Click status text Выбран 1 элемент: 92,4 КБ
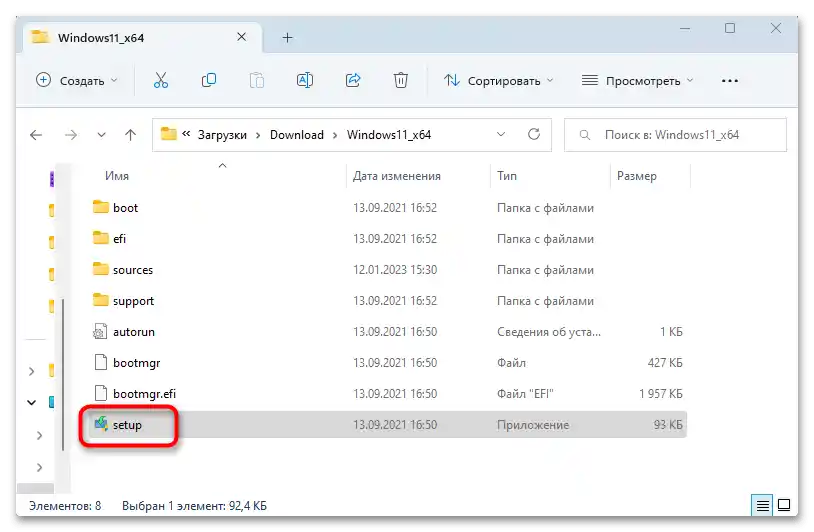Screen dimensions: 814x532 (x=194, y=506)
